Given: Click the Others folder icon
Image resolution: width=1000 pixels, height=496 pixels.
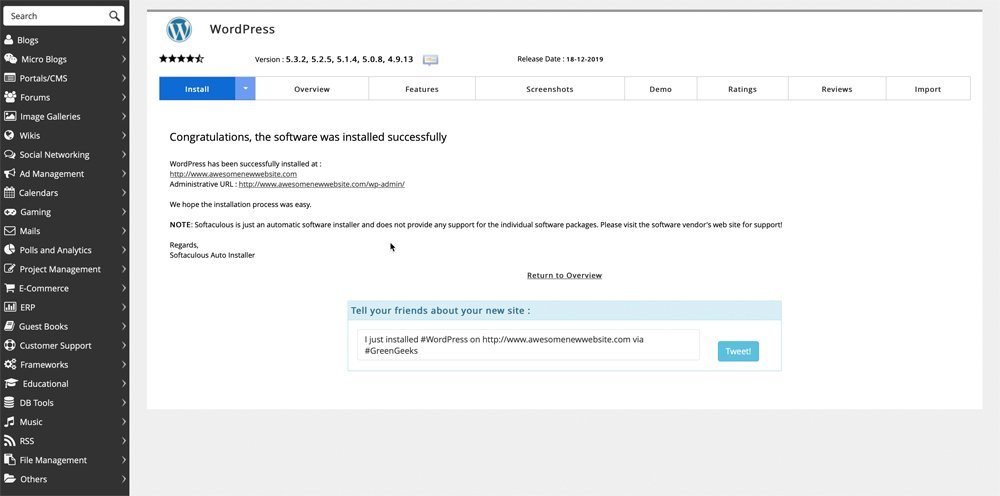Looking at the screenshot, I should click(x=10, y=479).
